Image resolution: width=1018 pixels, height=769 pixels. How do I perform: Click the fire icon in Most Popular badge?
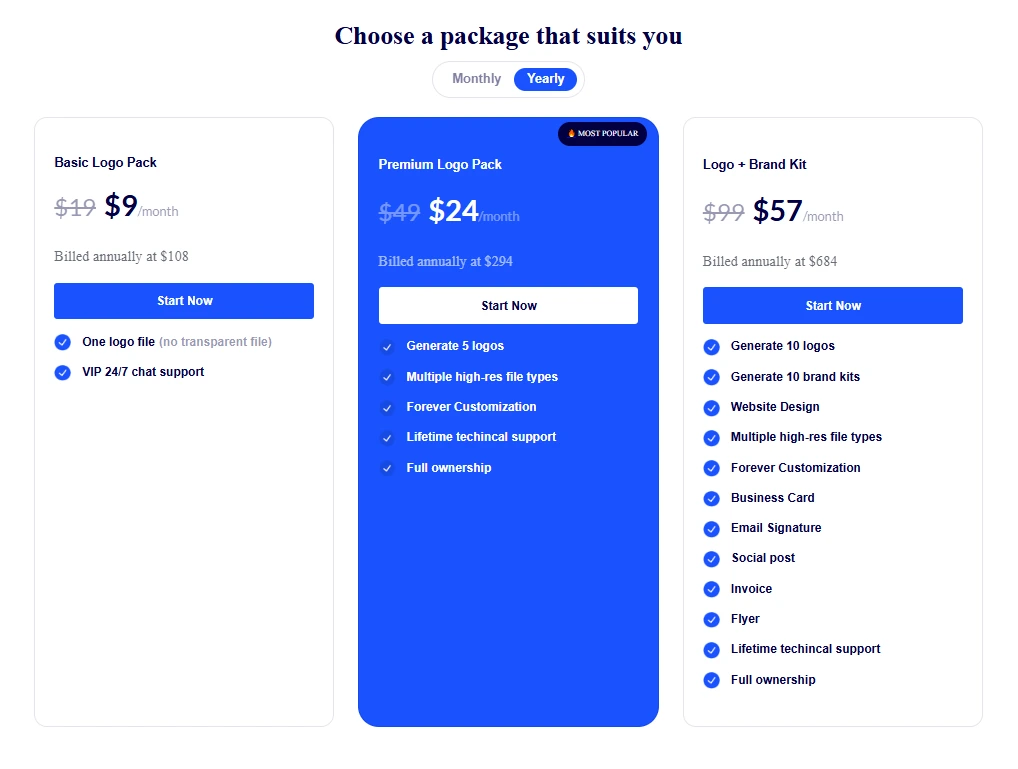pyautogui.click(x=572, y=133)
